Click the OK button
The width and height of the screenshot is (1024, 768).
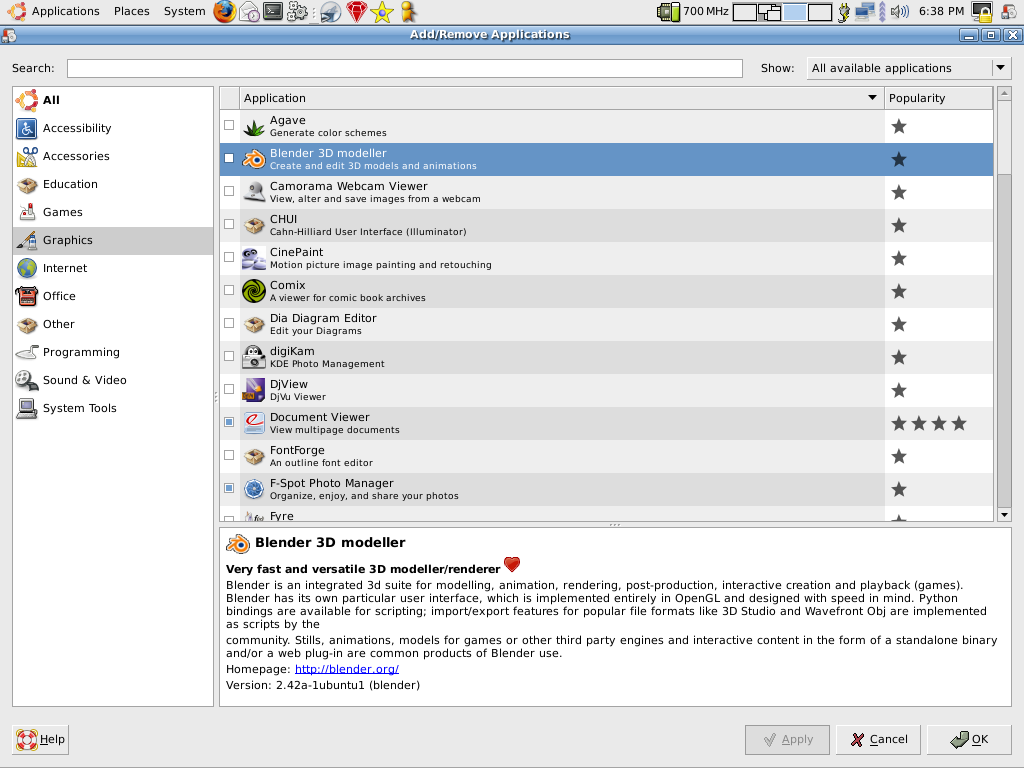pos(969,739)
